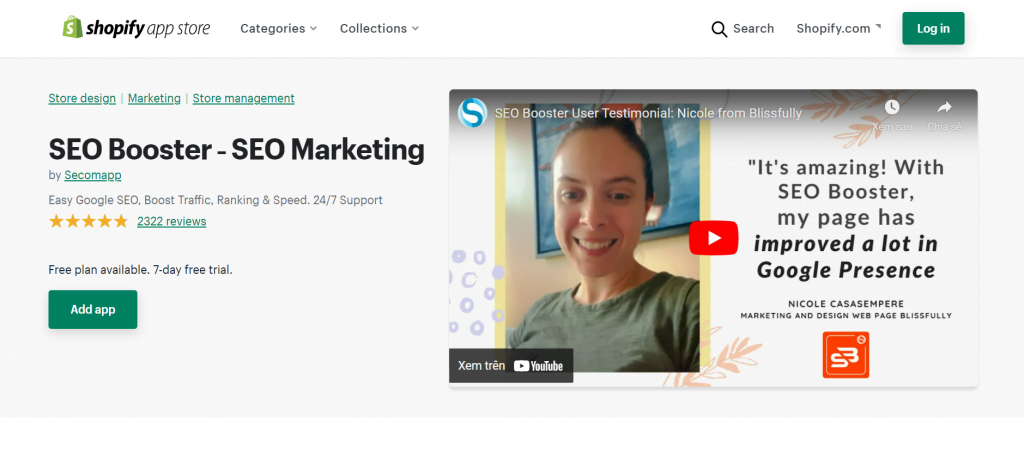Click the Easy Google SEO tagline text
This screenshot has height=459, width=1024.
click(216, 200)
